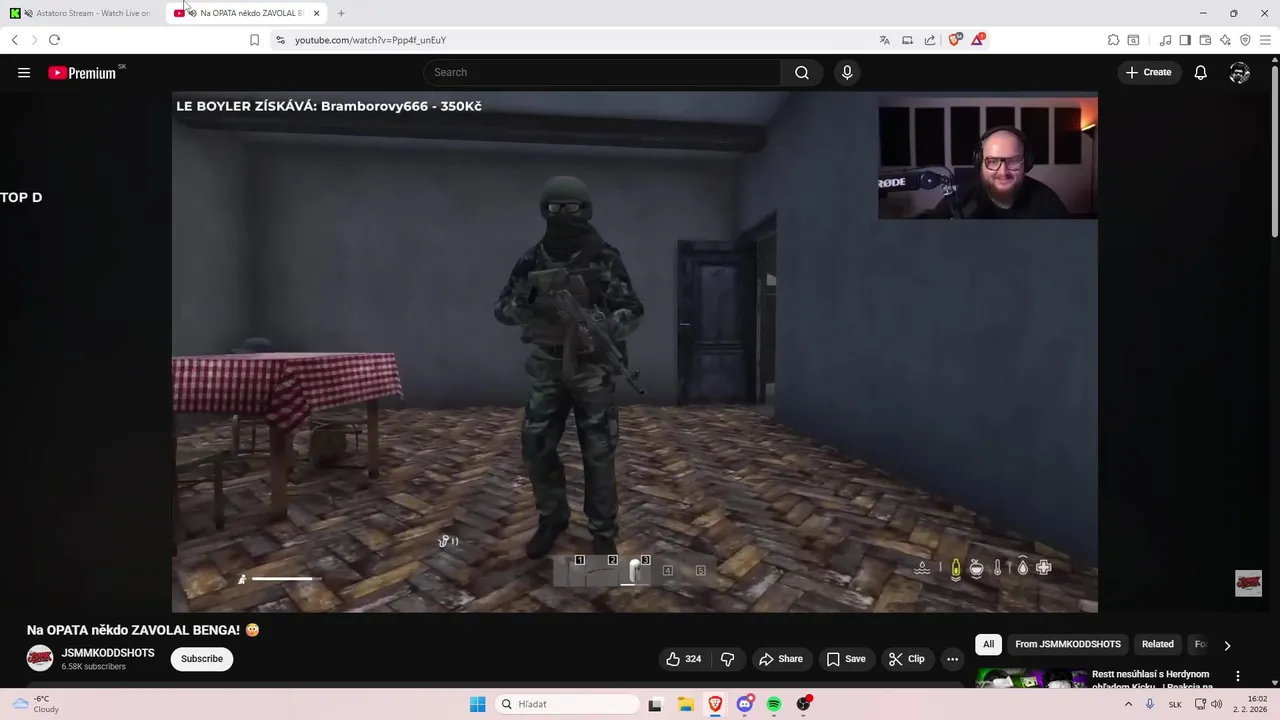1280x720 pixels.
Task: Open the Leo AI sparkle icon
Action: 1225,40
